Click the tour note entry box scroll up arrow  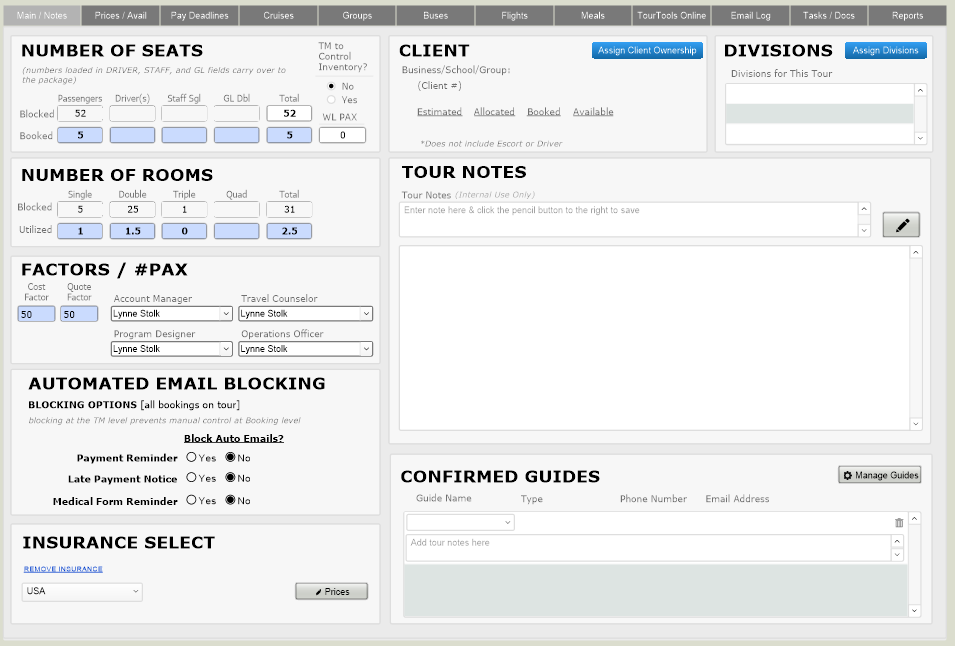864,209
